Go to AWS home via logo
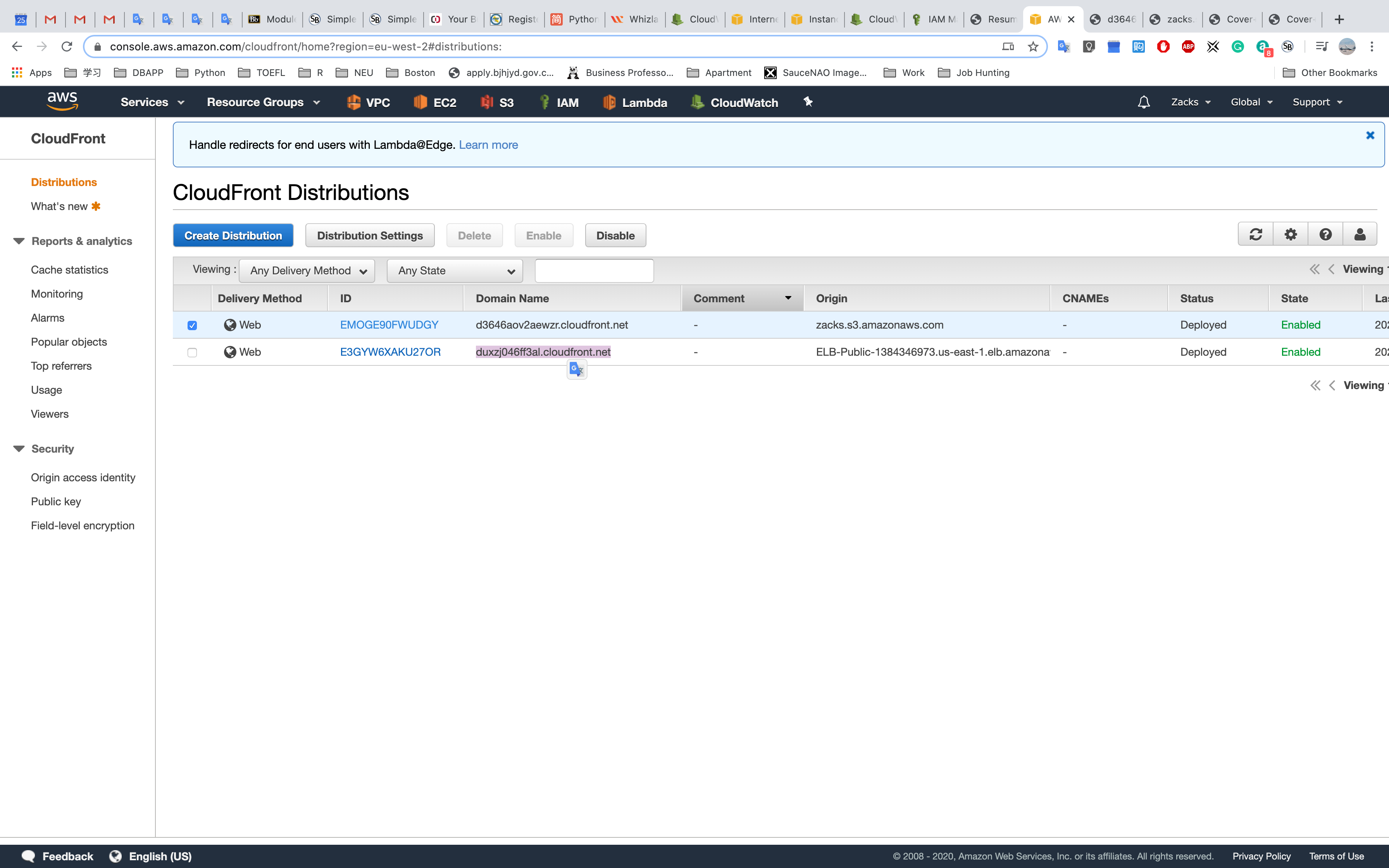The image size is (1389, 868). click(x=62, y=102)
